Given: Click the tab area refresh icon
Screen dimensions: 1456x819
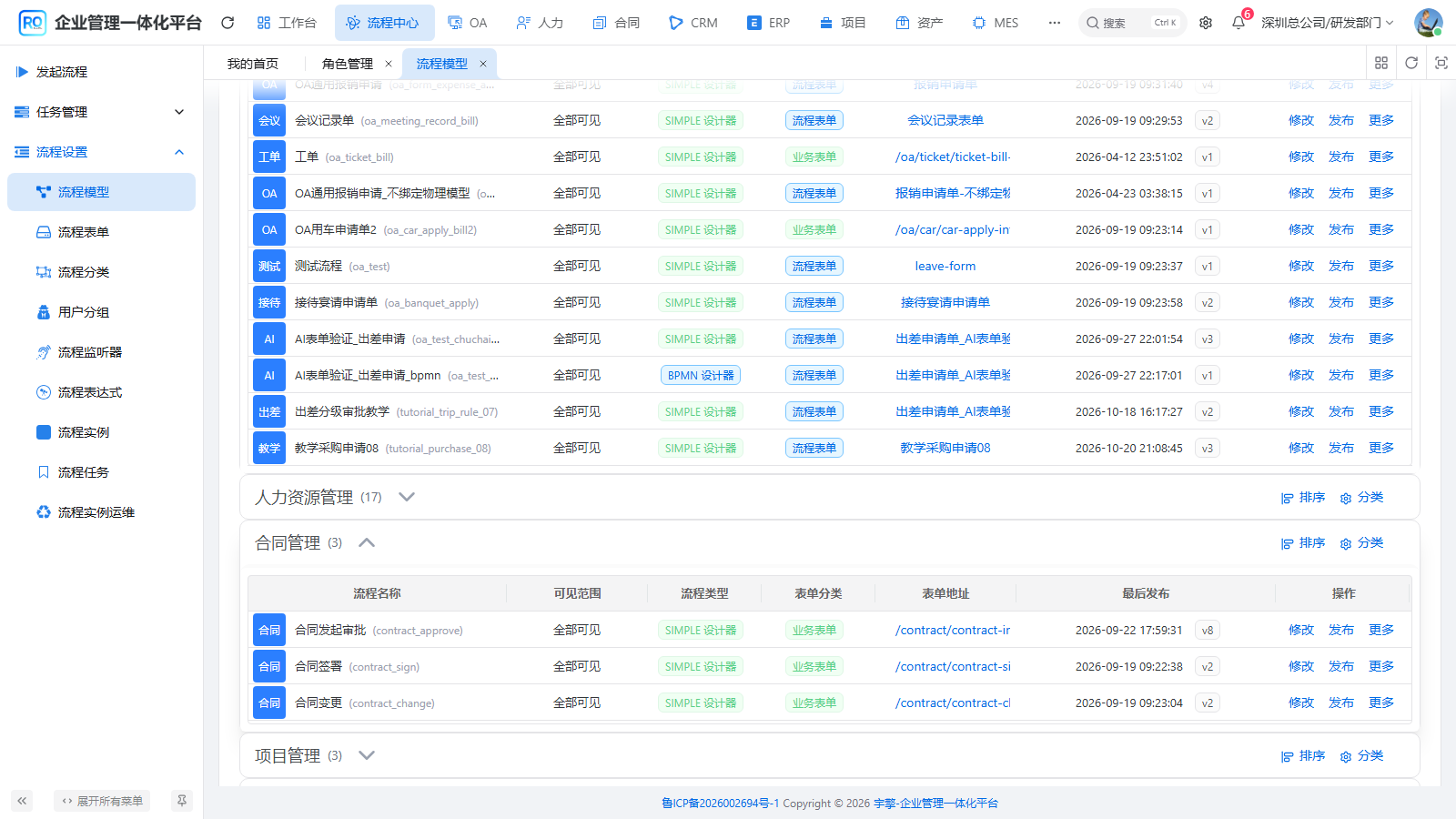Looking at the screenshot, I should pyautogui.click(x=1411, y=63).
